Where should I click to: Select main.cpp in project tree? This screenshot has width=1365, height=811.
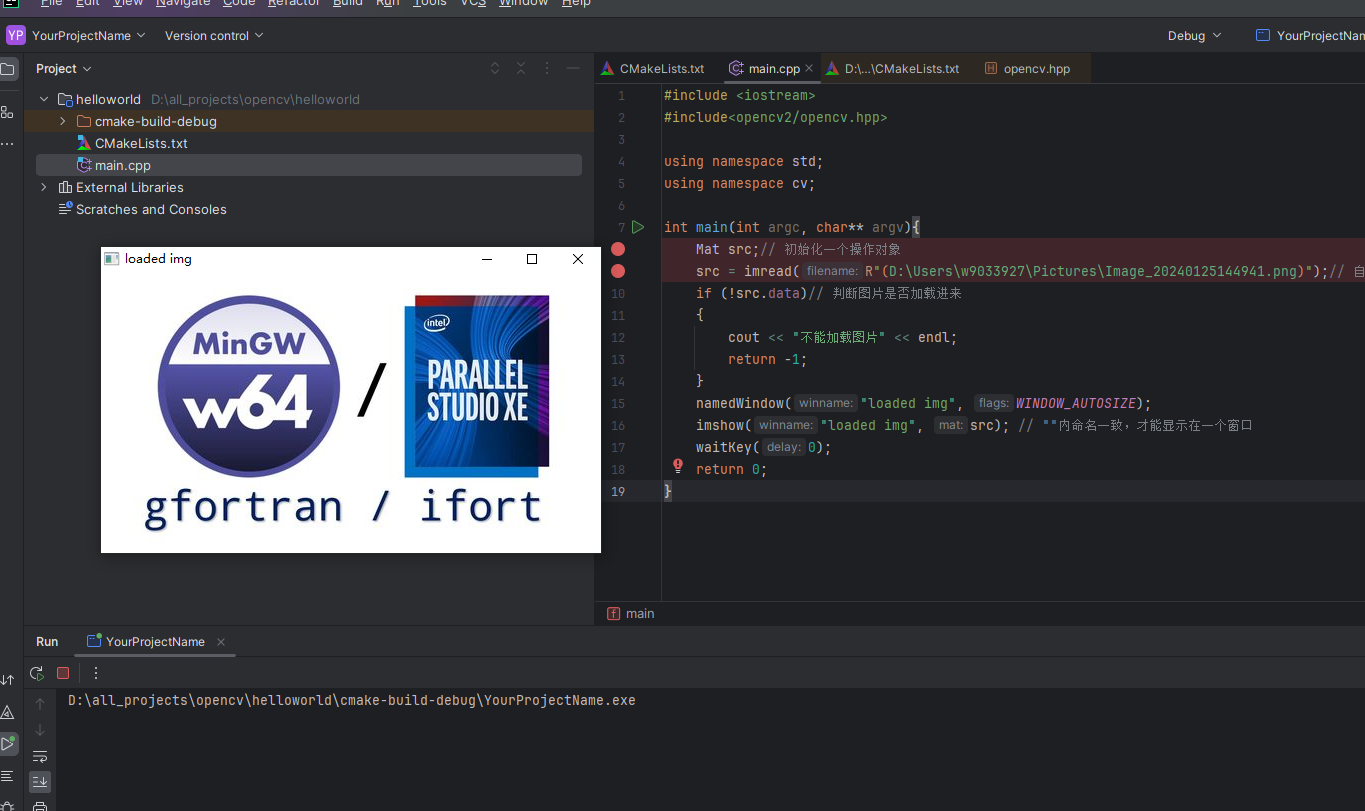[x=309, y=165]
